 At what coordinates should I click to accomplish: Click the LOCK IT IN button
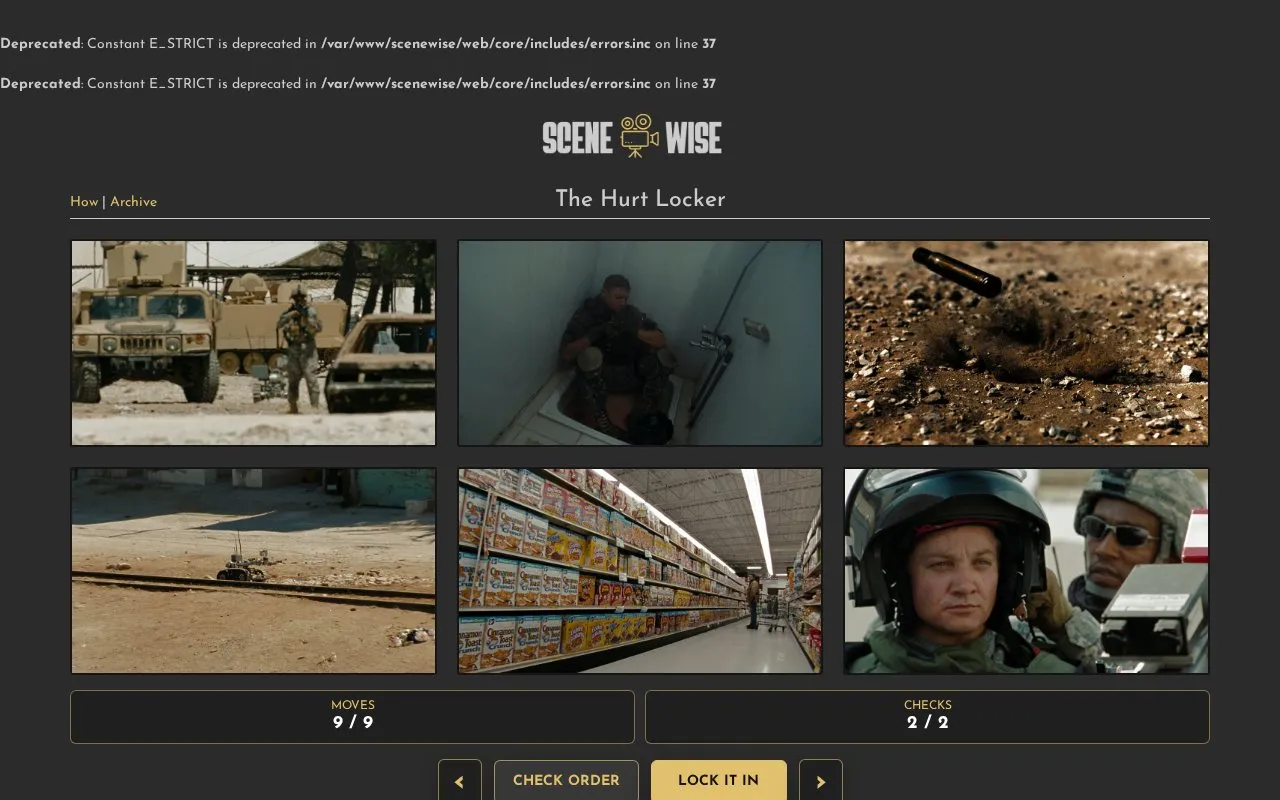click(x=718, y=780)
